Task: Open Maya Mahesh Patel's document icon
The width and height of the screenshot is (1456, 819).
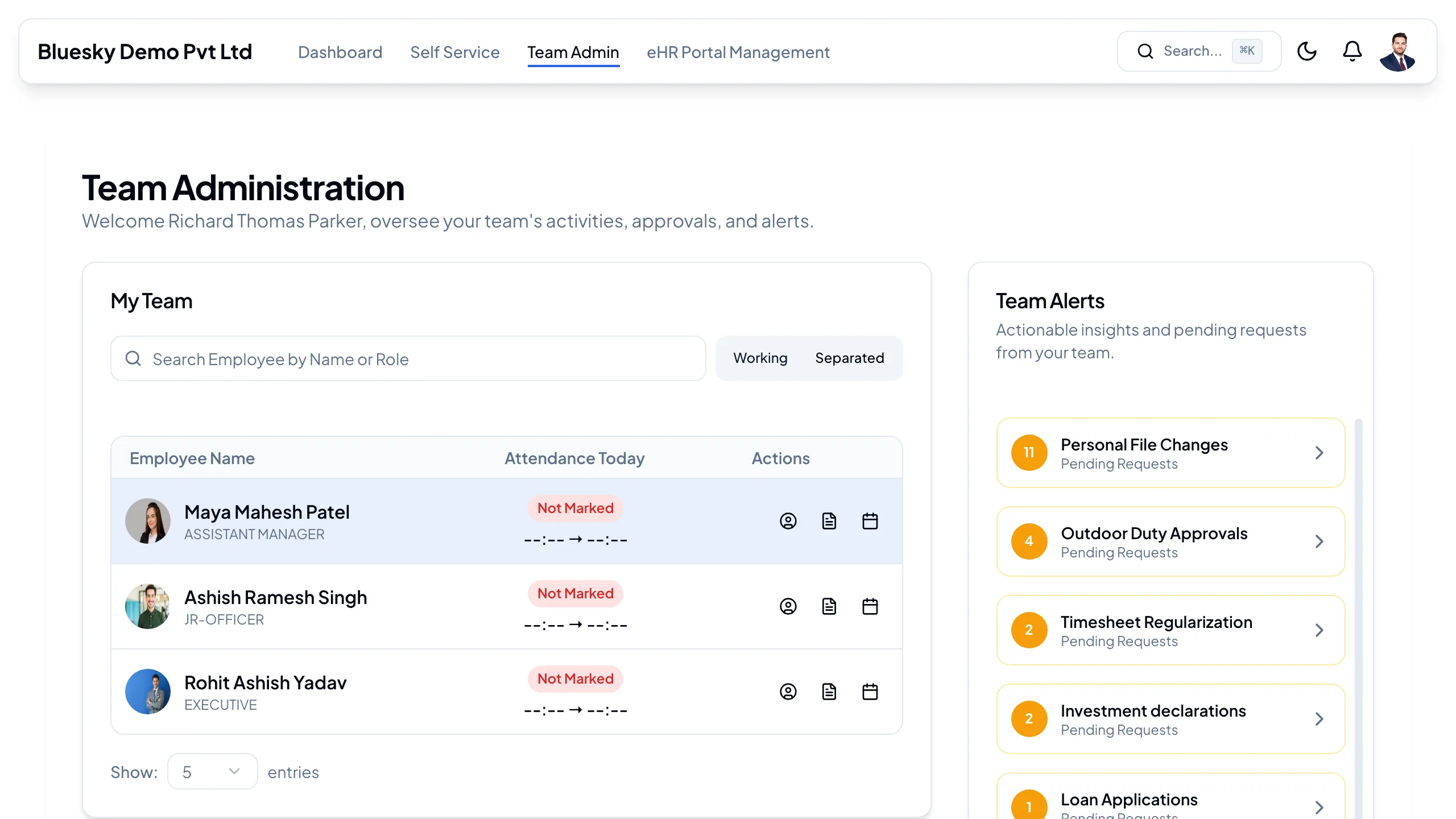Action: pos(829,521)
